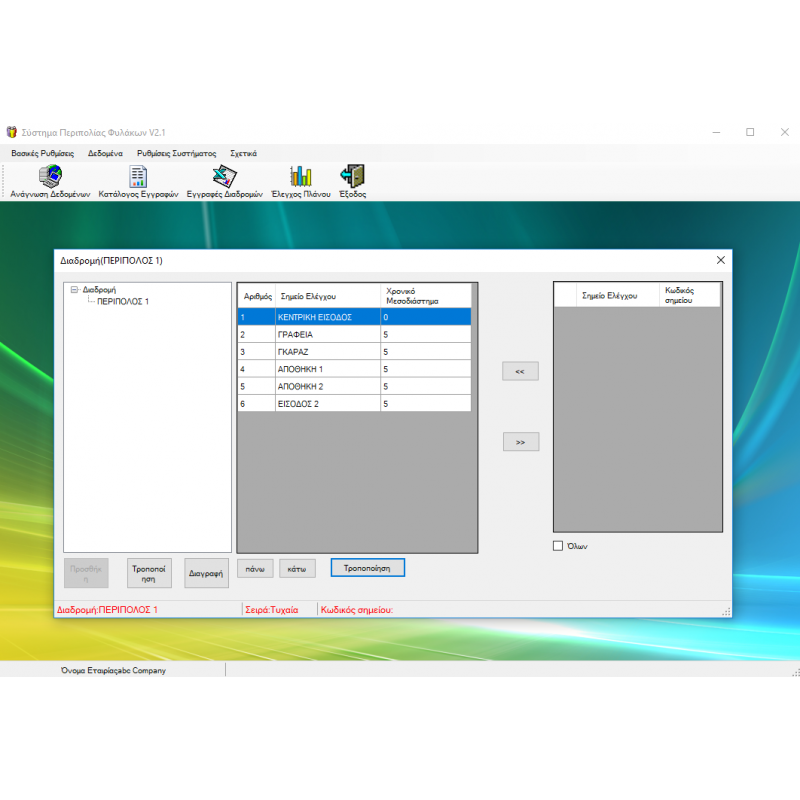
Task: Open the Δεδομένα menu
Action: pyautogui.click(x=105, y=153)
